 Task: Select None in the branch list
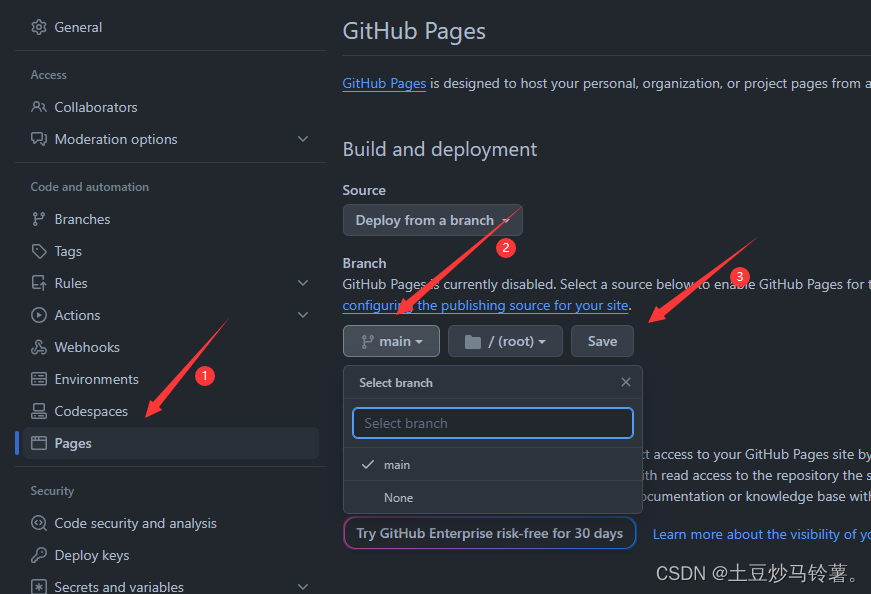pos(493,497)
